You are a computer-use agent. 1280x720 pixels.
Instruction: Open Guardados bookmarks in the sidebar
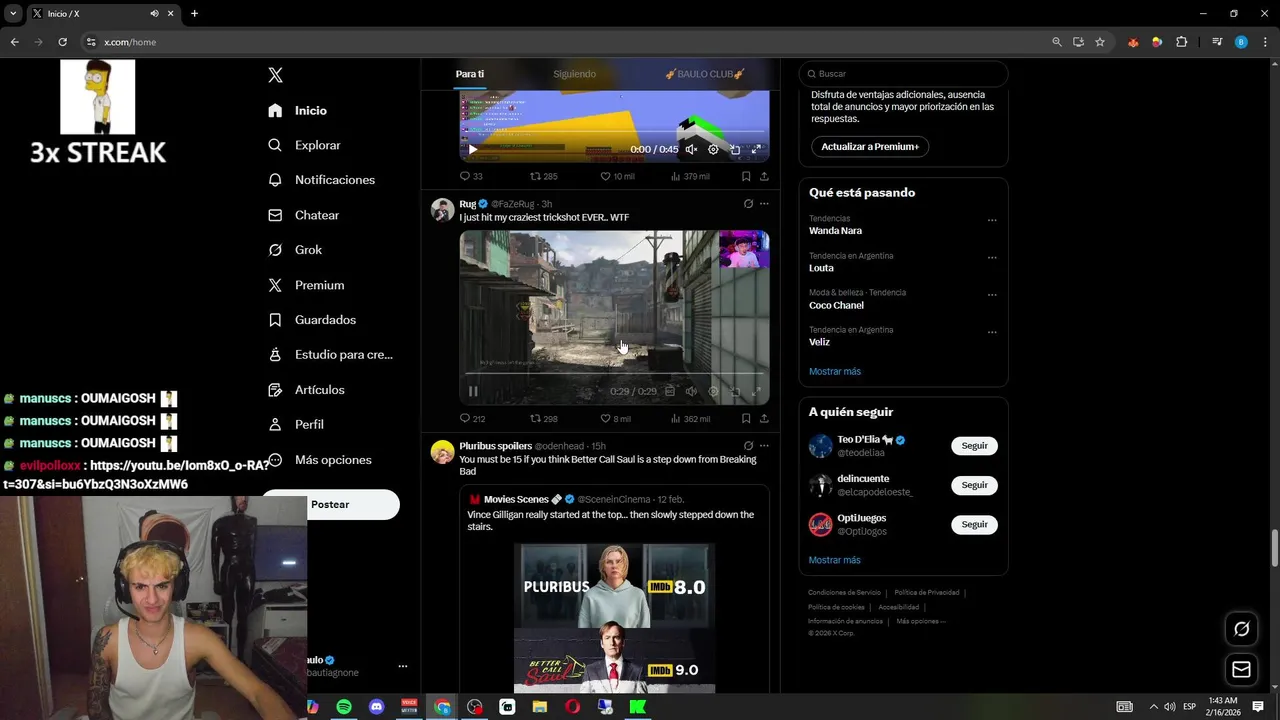[312, 320]
